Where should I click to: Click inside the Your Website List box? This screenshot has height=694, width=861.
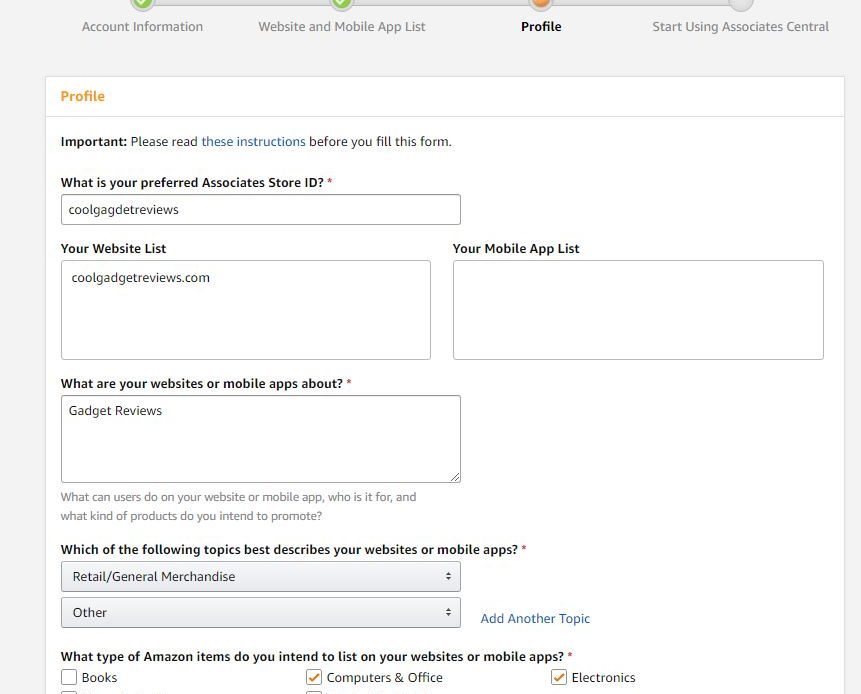point(245,310)
